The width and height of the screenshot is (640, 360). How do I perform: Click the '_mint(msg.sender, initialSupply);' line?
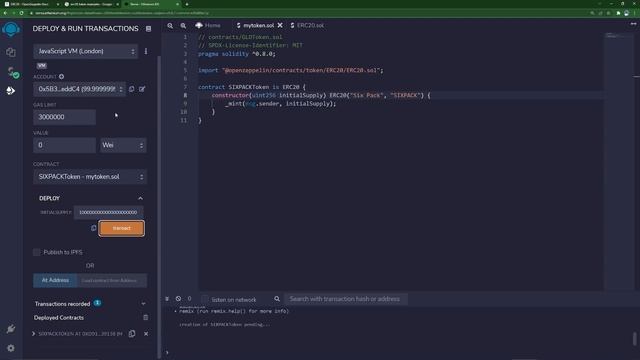(x=280, y=104)
